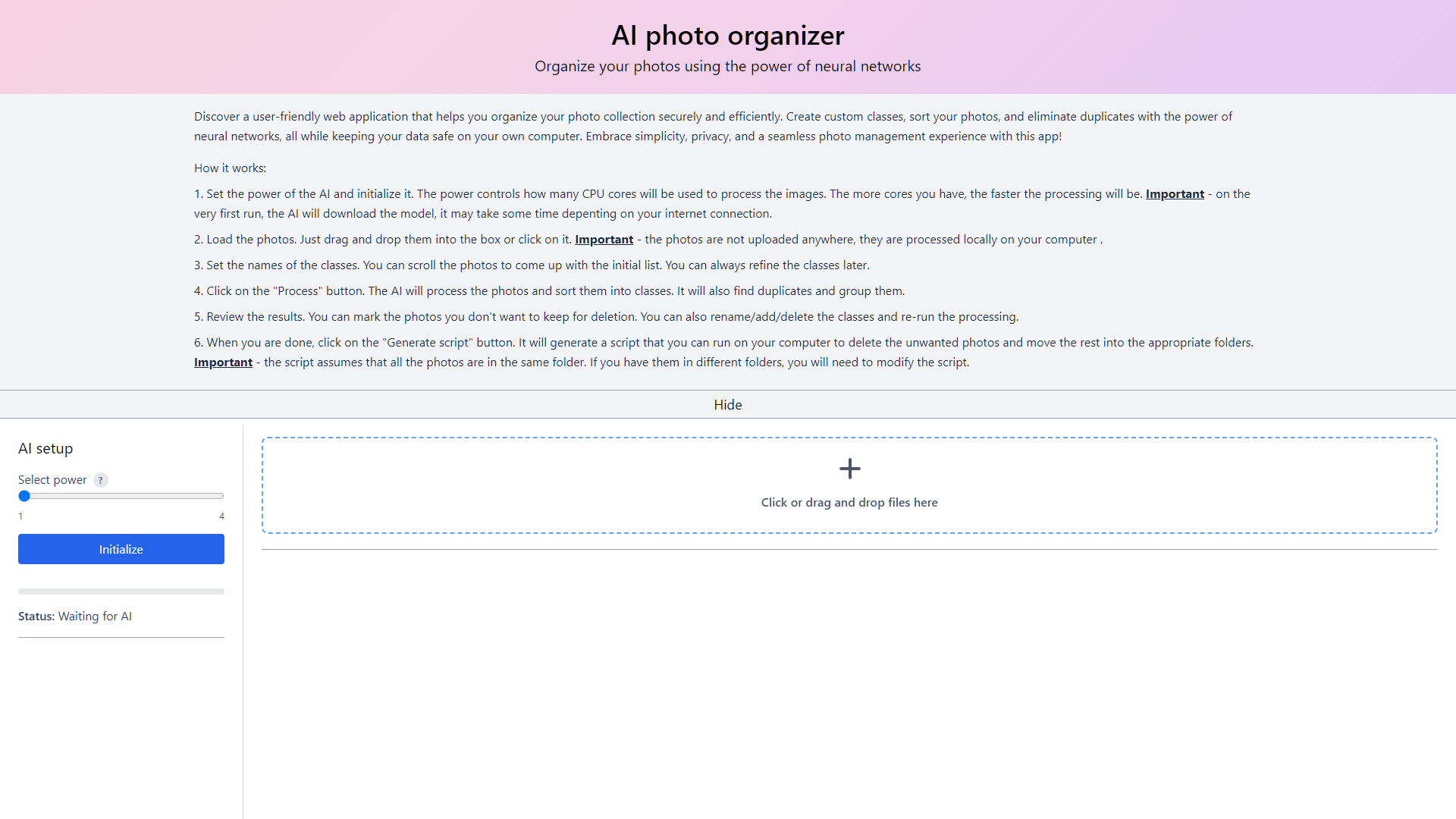Viewport: 1456px width, 819px height.
Task: Click the Important link below step 6
Action: (223, 362)
